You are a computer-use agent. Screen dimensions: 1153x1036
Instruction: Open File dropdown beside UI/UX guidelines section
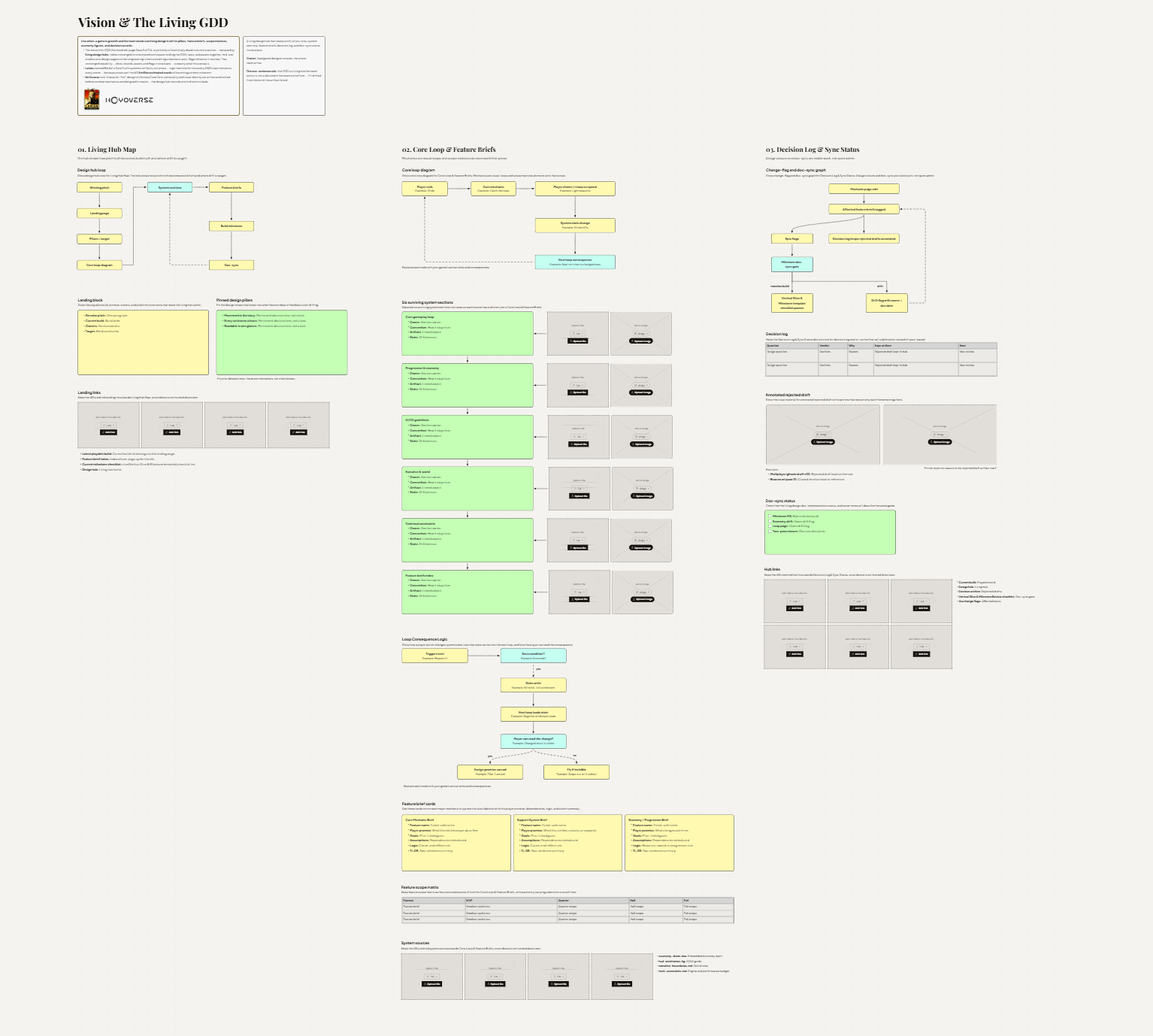[578, 437]
